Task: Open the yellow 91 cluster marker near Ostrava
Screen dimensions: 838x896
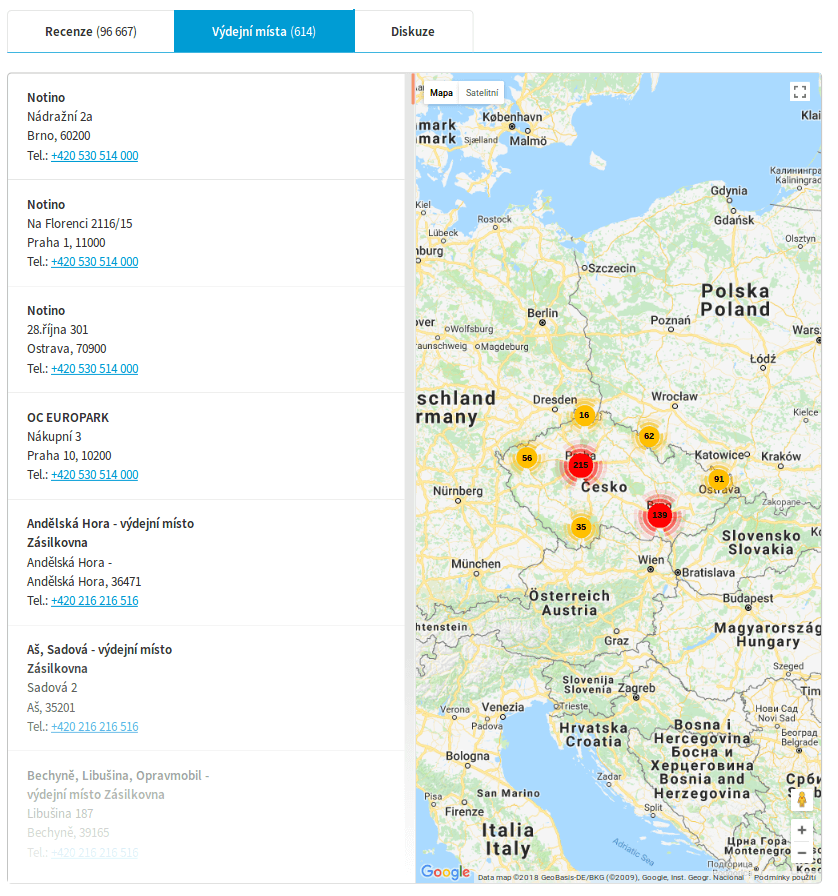Action: (719, 479)
